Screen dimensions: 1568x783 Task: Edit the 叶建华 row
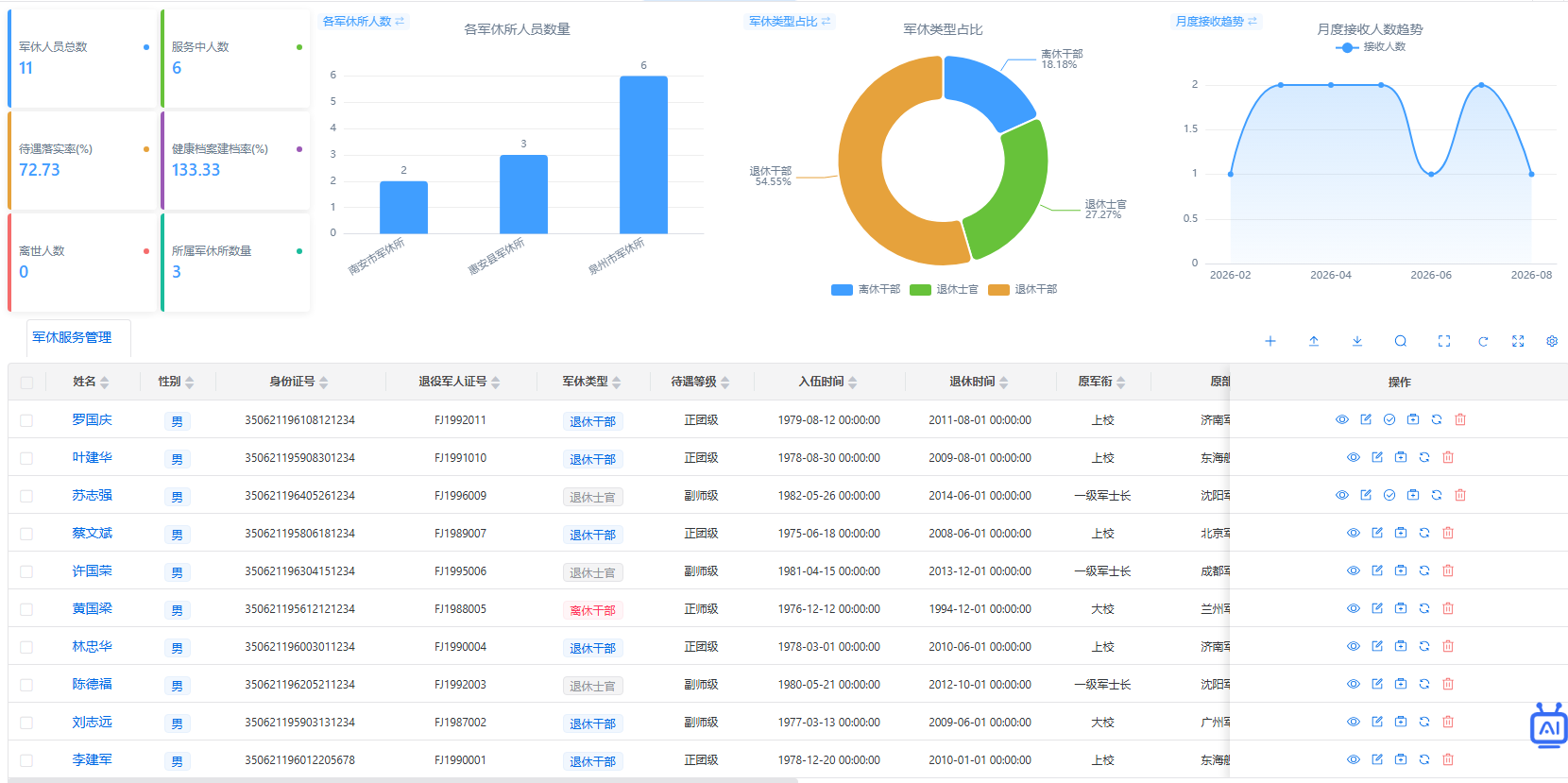pos(1377,457)
